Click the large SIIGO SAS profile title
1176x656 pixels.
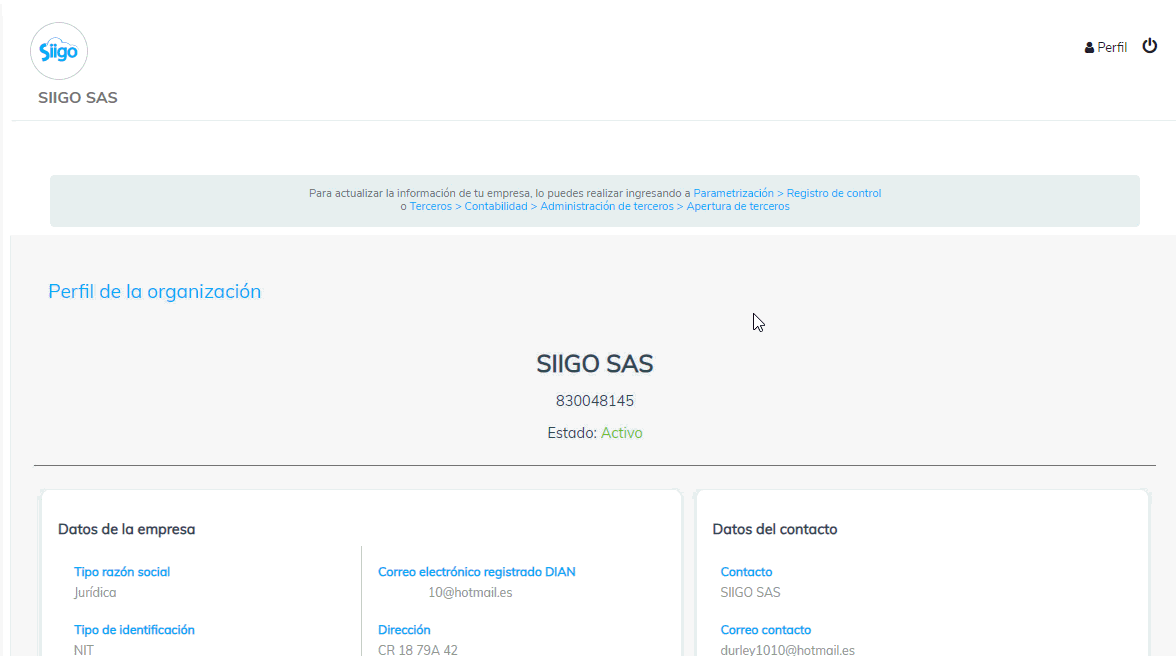click(x=595, y=364)
